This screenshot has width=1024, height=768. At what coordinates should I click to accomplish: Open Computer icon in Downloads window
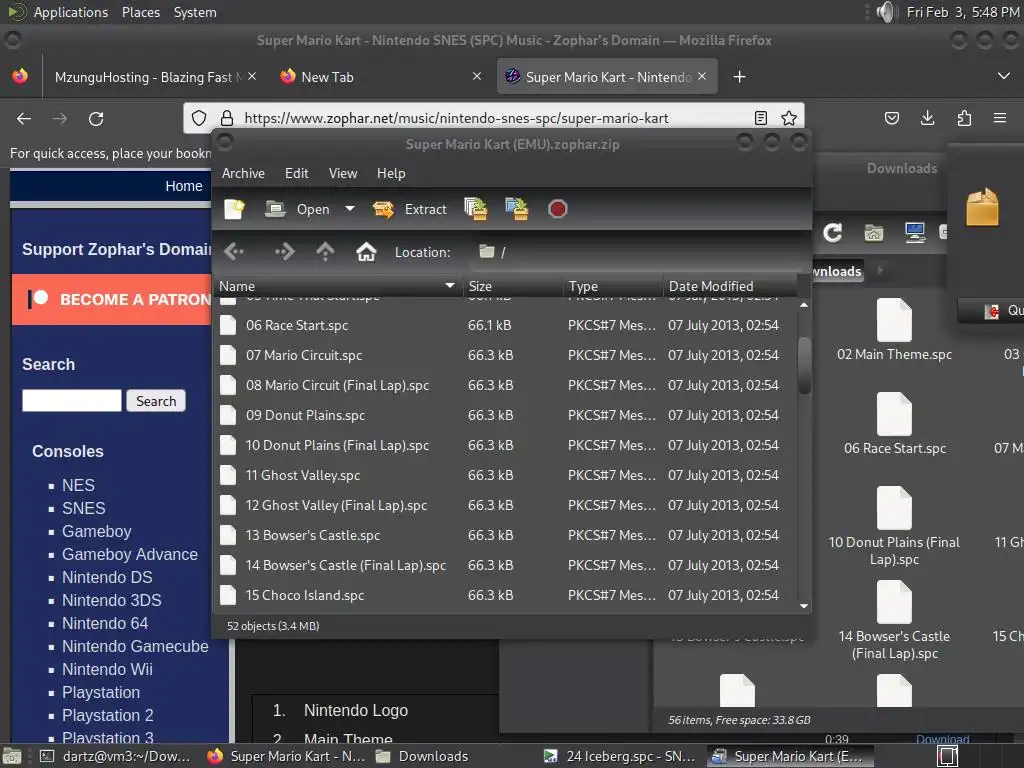[915, 232]
